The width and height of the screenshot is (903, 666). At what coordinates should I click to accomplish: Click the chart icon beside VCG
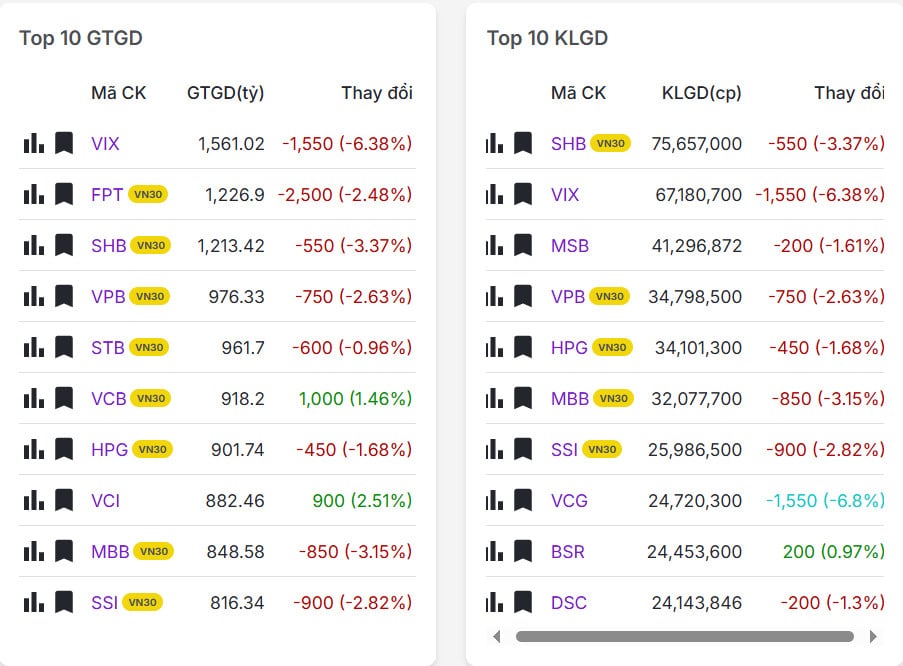click(x=494, y=500)
